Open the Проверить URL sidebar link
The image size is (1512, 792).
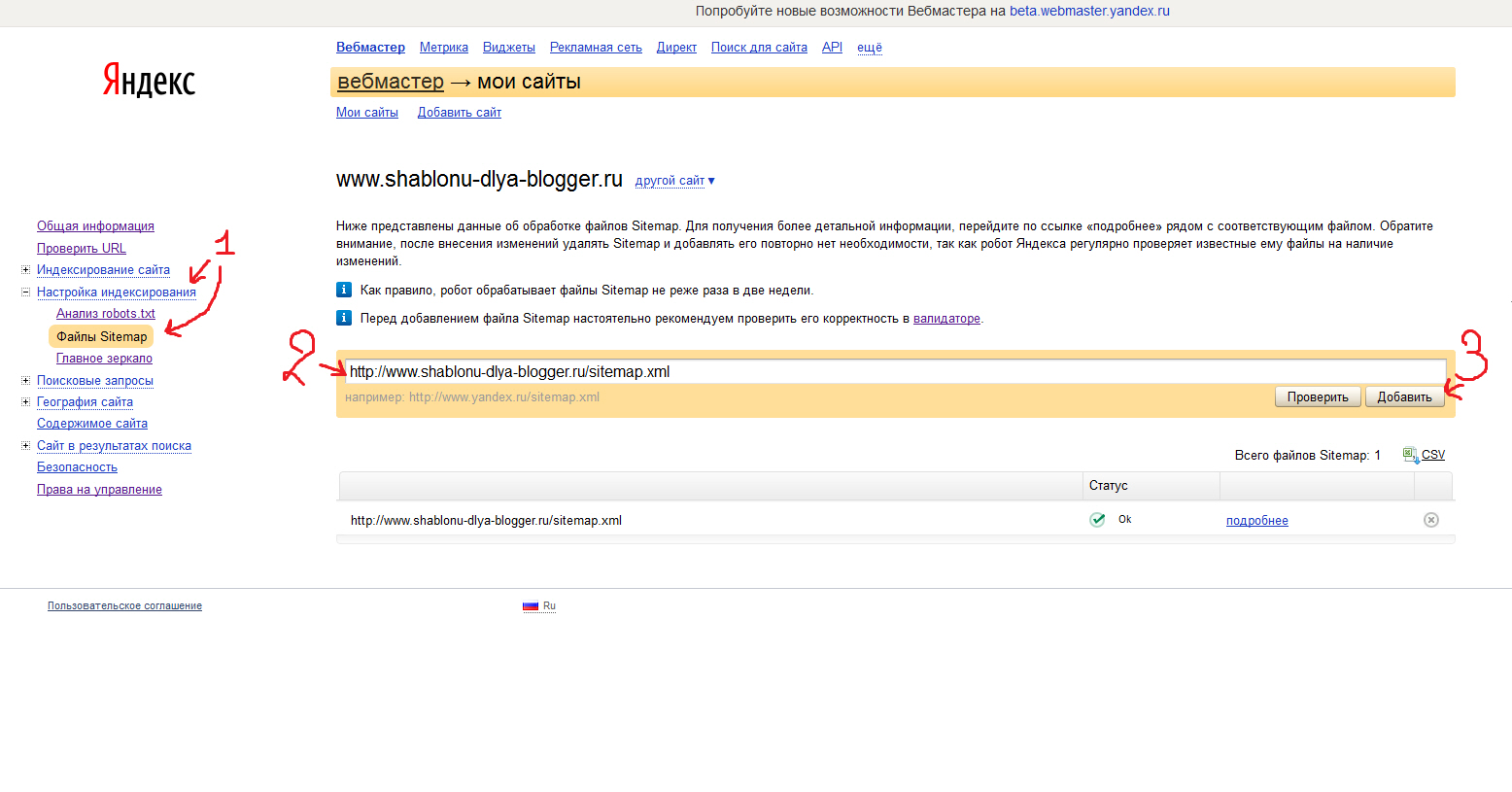[x=82, y=248]
